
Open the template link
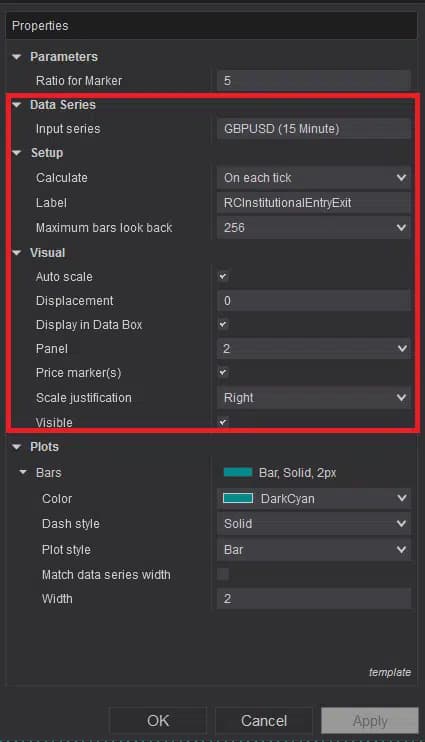point(390,672)
